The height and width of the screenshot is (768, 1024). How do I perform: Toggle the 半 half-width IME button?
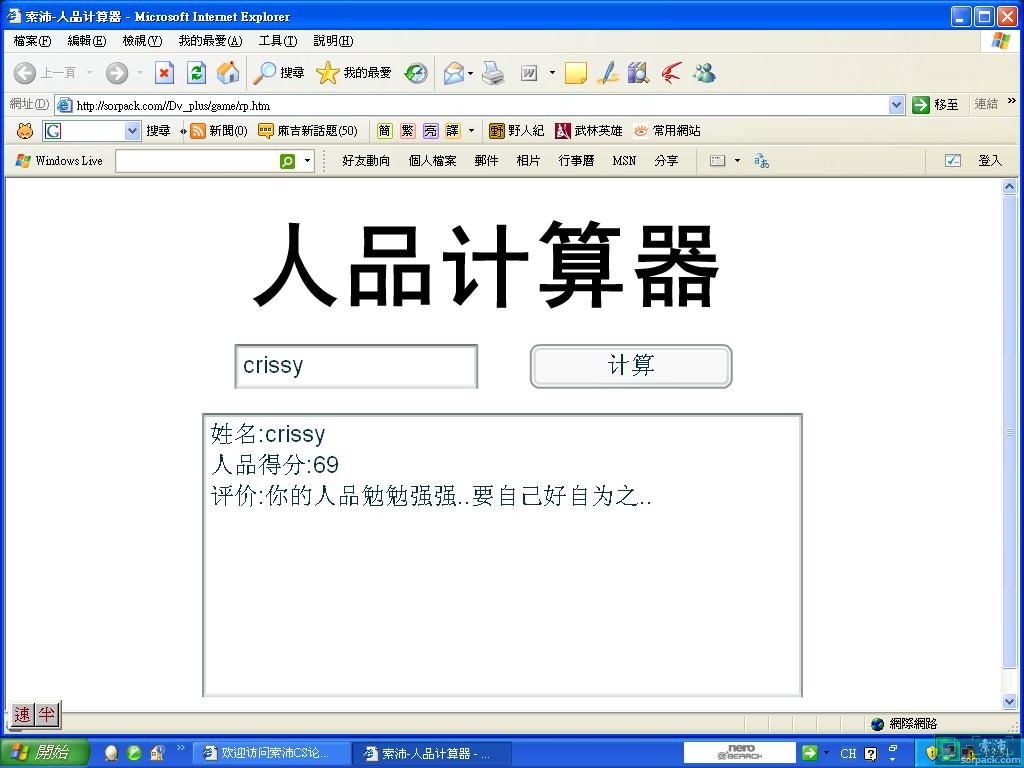point(46,714)
